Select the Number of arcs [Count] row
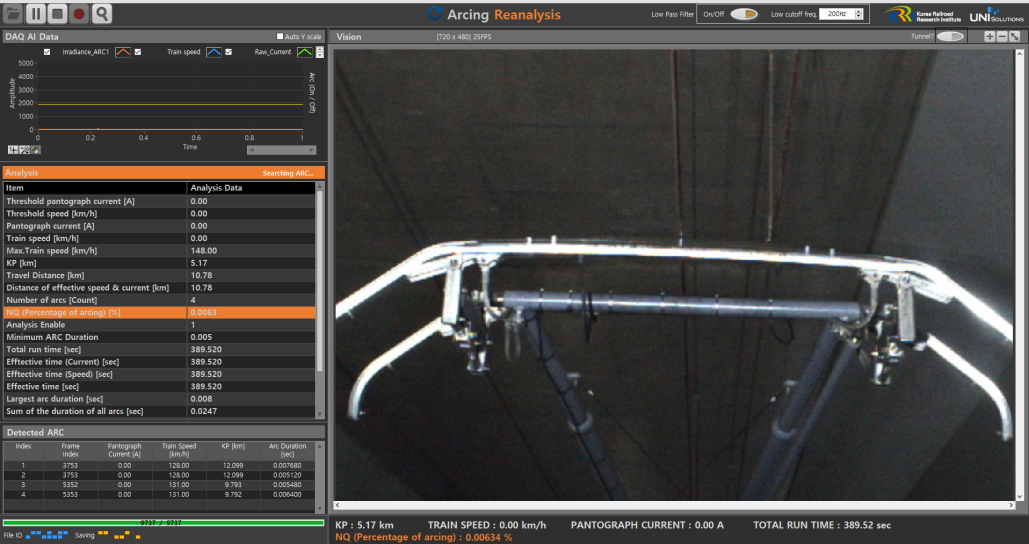This screenshot has height=544, width=1029. (159, 300)
